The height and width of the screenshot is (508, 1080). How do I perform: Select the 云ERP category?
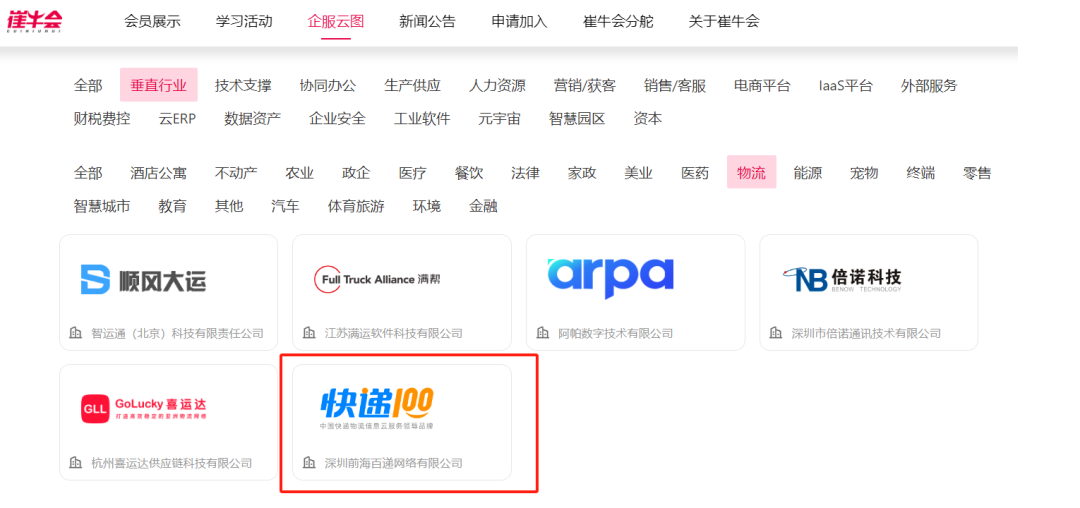point(177,118)
